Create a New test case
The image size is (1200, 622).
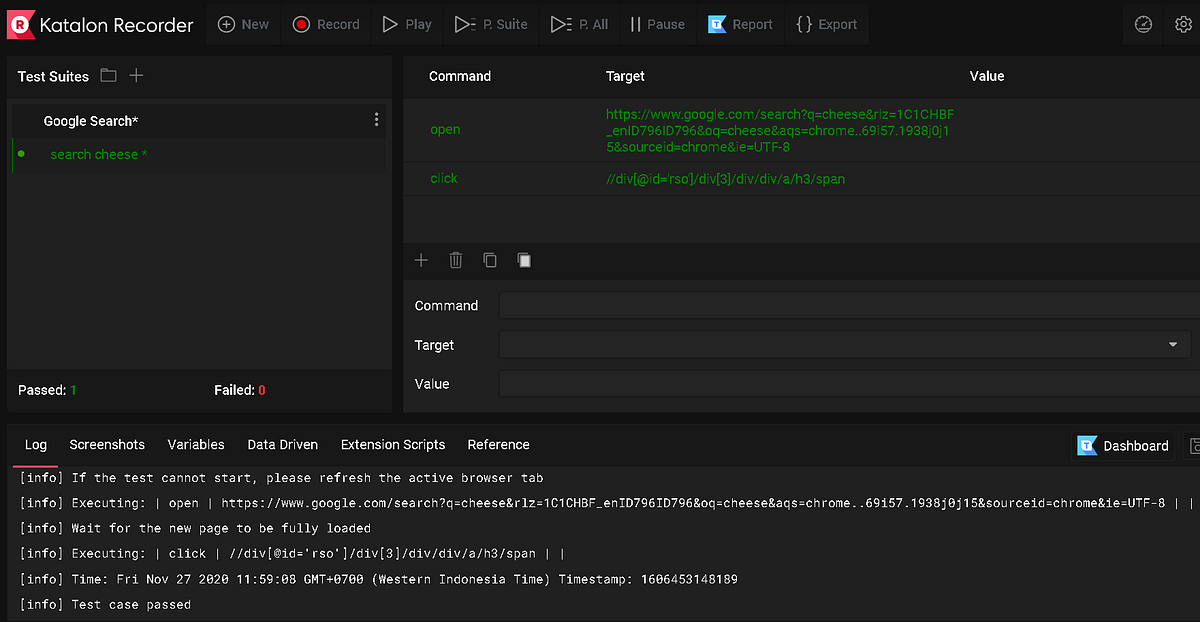pos(243,24)
